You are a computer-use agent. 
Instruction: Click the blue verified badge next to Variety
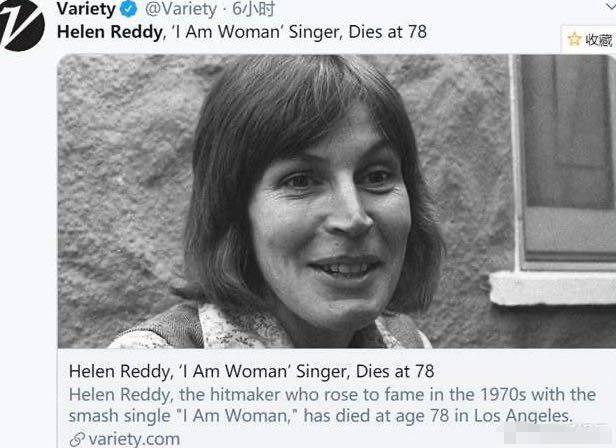pyautogui.click(x=128, y=9)
